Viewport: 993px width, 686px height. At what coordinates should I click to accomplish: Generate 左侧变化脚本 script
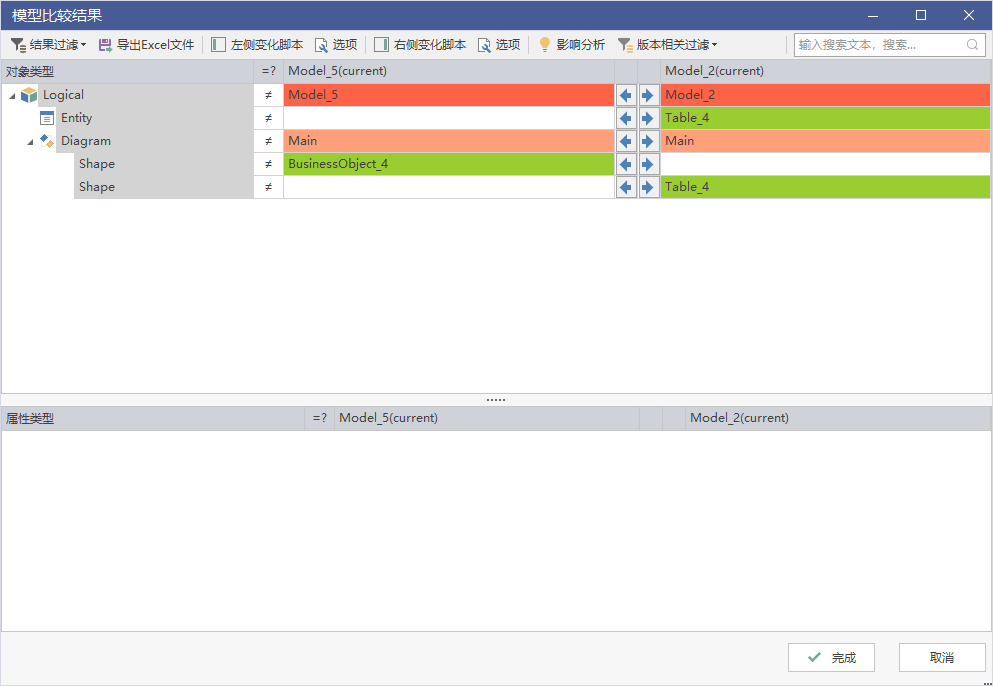coord(257,45)
